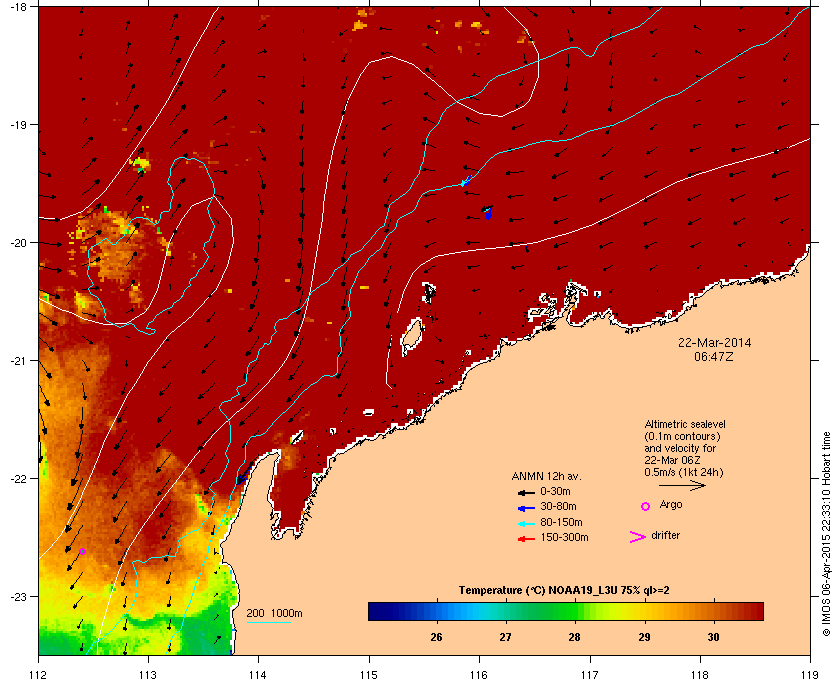Click the green 28 degree colorbar region
The width and height of the screenshot is (840, 680).
click(x=574, y=611)
